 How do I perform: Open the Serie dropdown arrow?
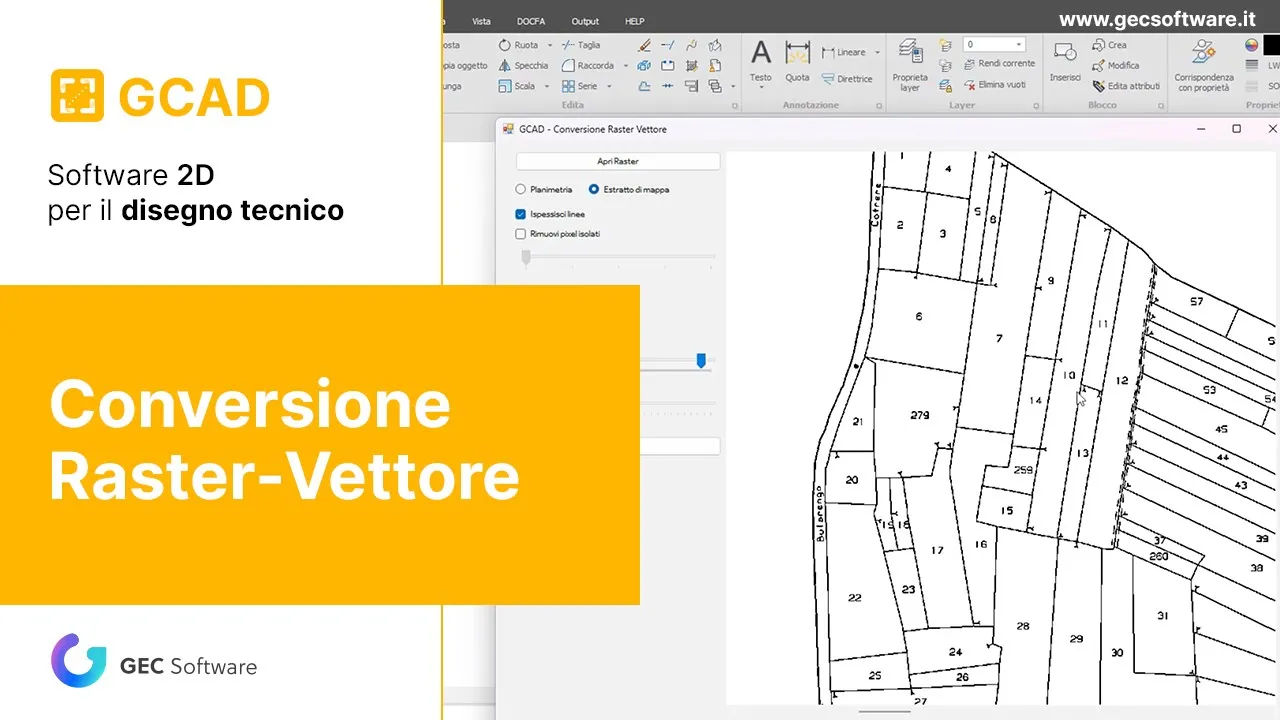tap(608, 86)
